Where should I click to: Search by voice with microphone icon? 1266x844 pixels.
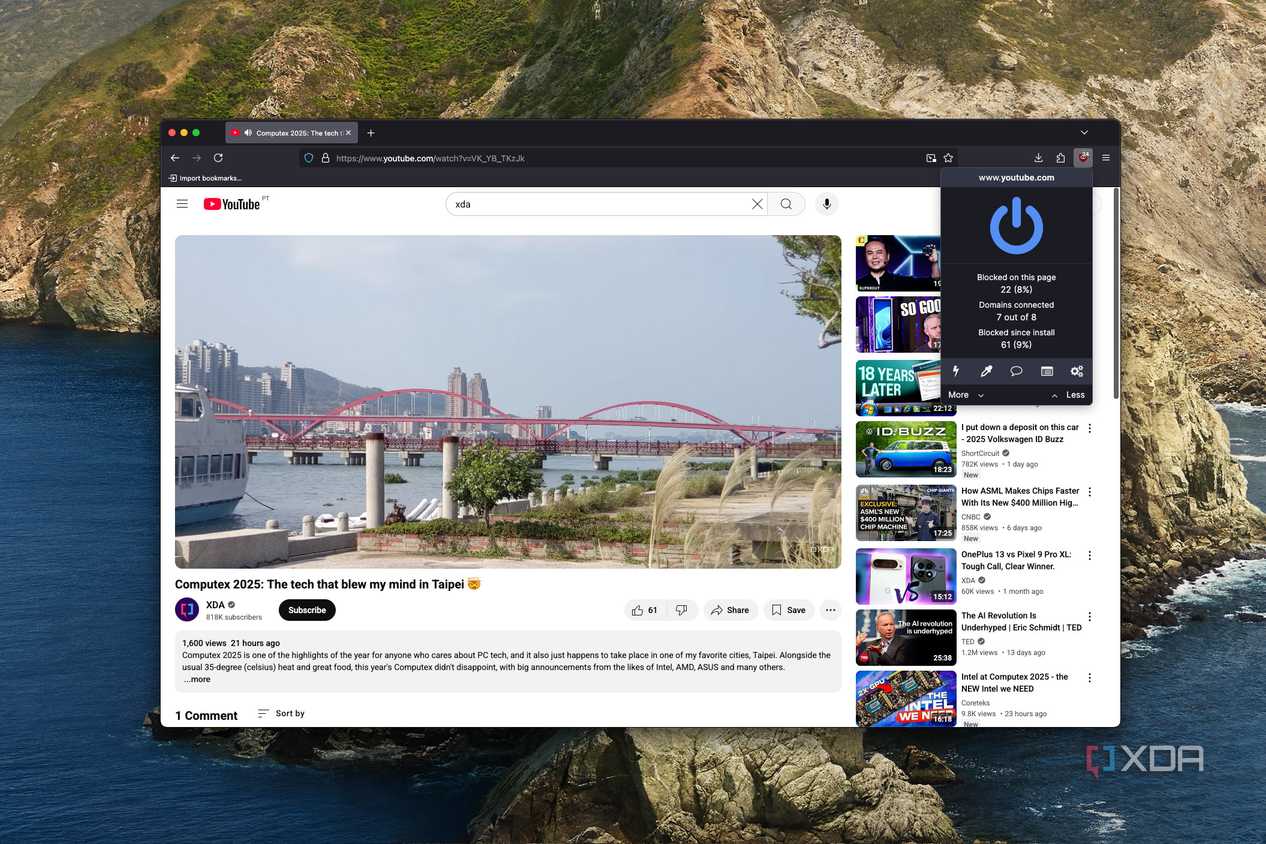click(x=826, y=204)
